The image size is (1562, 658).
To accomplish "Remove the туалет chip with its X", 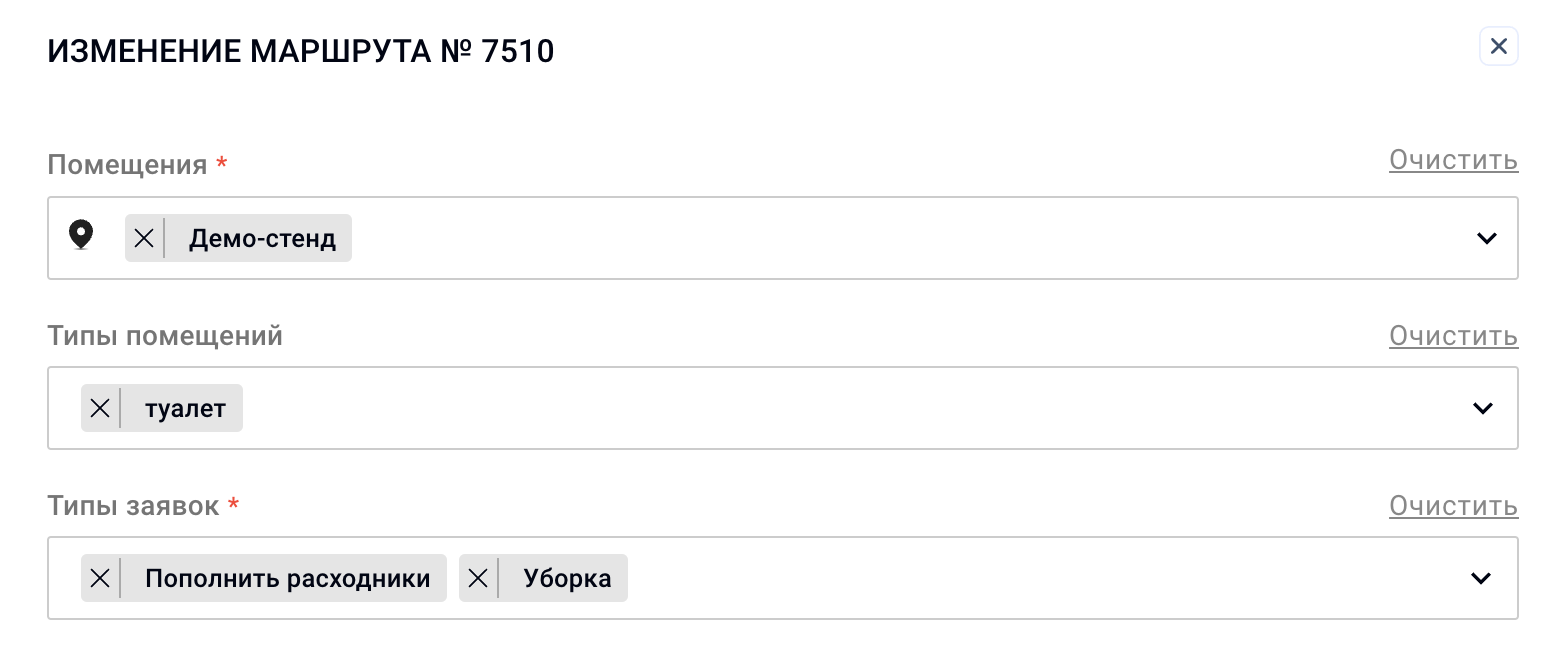I will click(x=100, y=408).
